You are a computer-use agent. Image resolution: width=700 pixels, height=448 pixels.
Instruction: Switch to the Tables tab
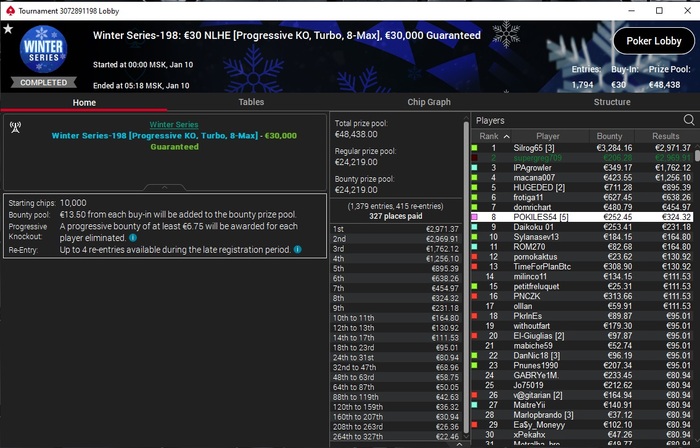tap(251, 102)
